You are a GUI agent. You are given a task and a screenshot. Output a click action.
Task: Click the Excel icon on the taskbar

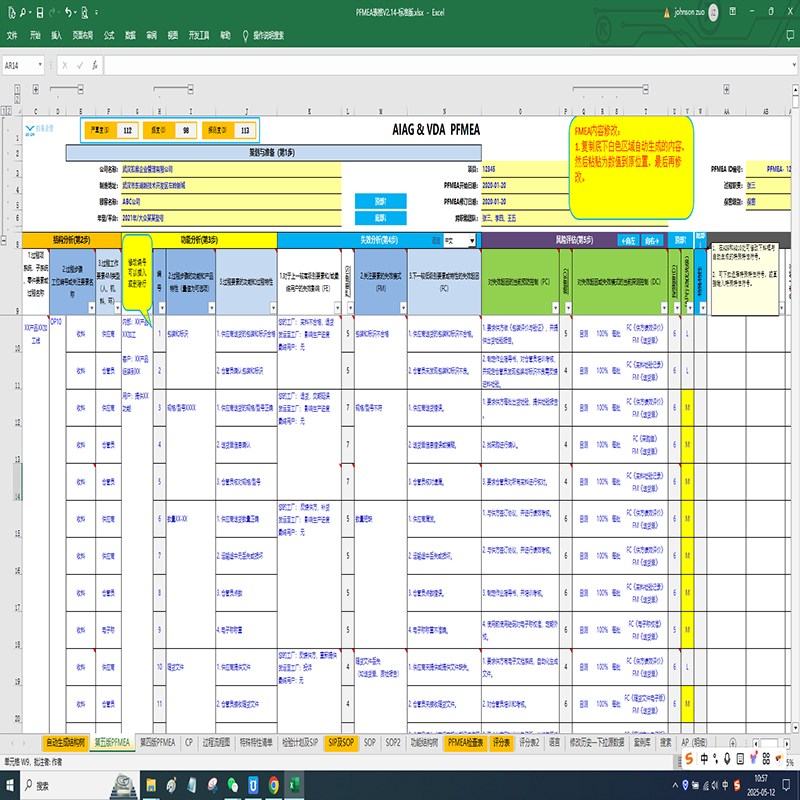coord(294,785)
